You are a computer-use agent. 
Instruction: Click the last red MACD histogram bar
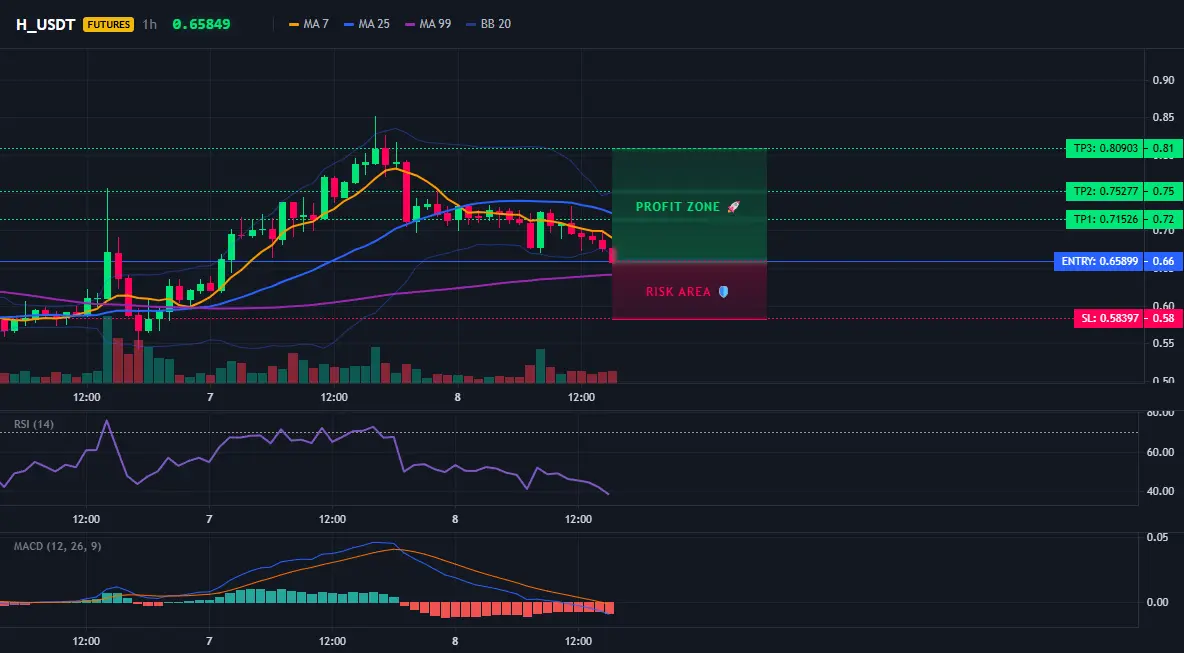pos(609,608)
